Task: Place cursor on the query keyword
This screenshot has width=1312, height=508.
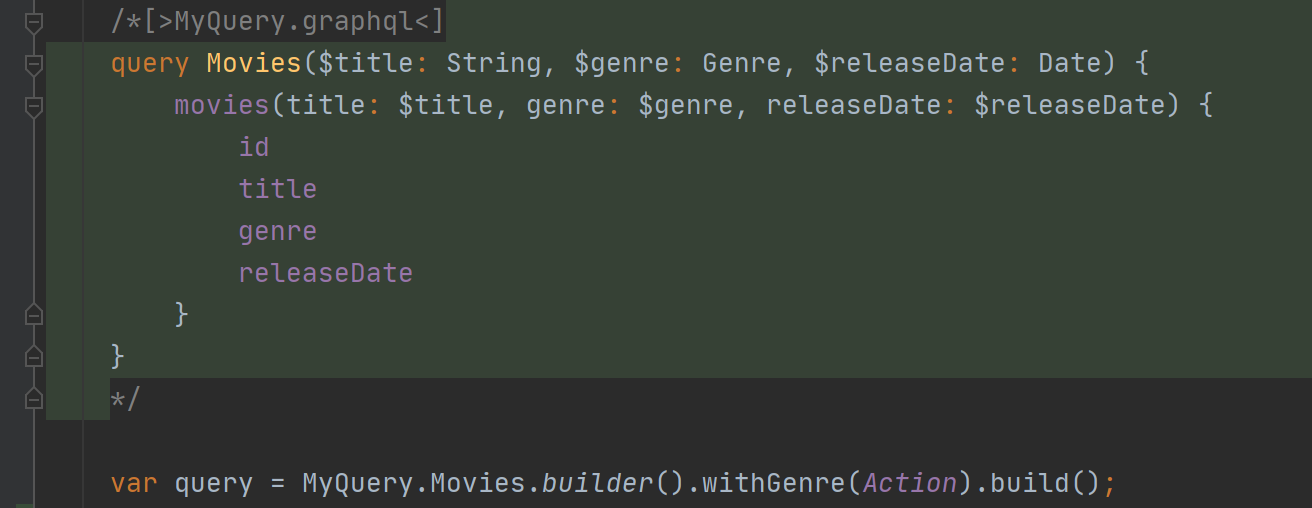Action: [x=150, y=64]
